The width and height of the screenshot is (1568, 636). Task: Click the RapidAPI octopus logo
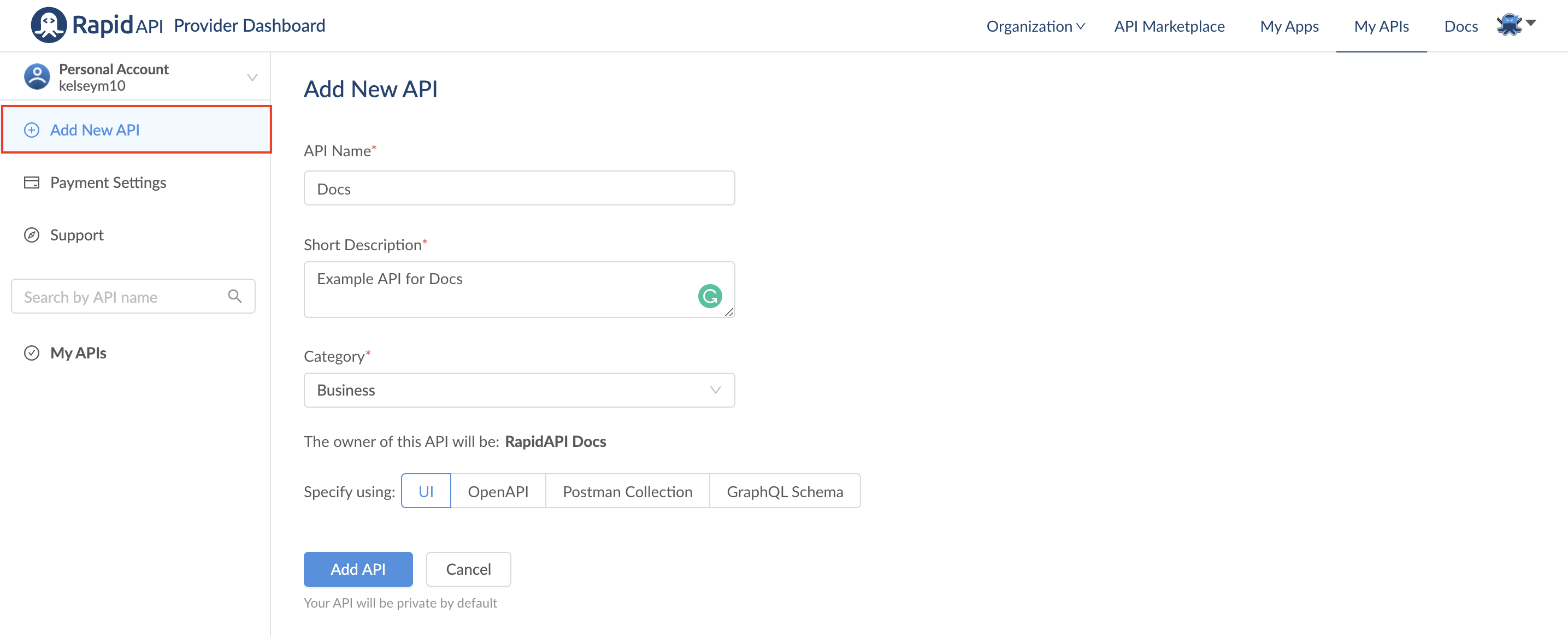coord(49,25)
